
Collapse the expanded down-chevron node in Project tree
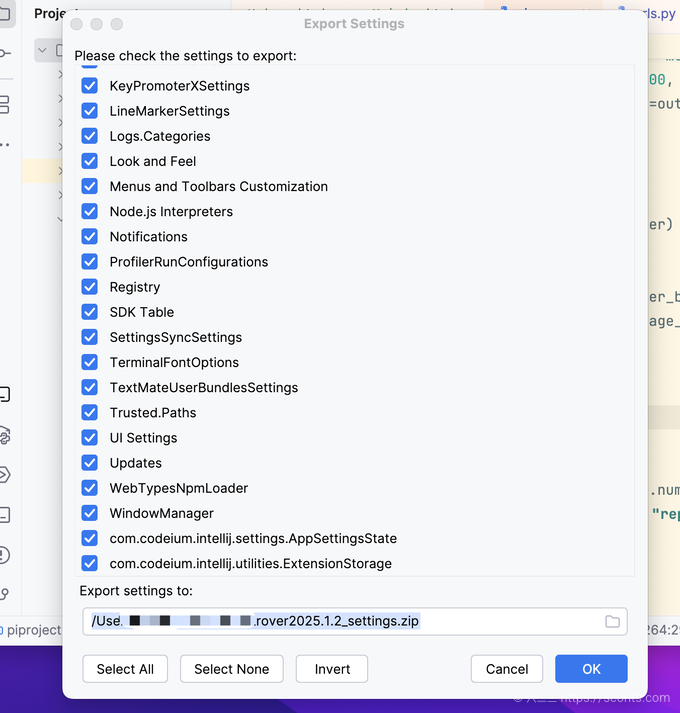click(60, 219)
